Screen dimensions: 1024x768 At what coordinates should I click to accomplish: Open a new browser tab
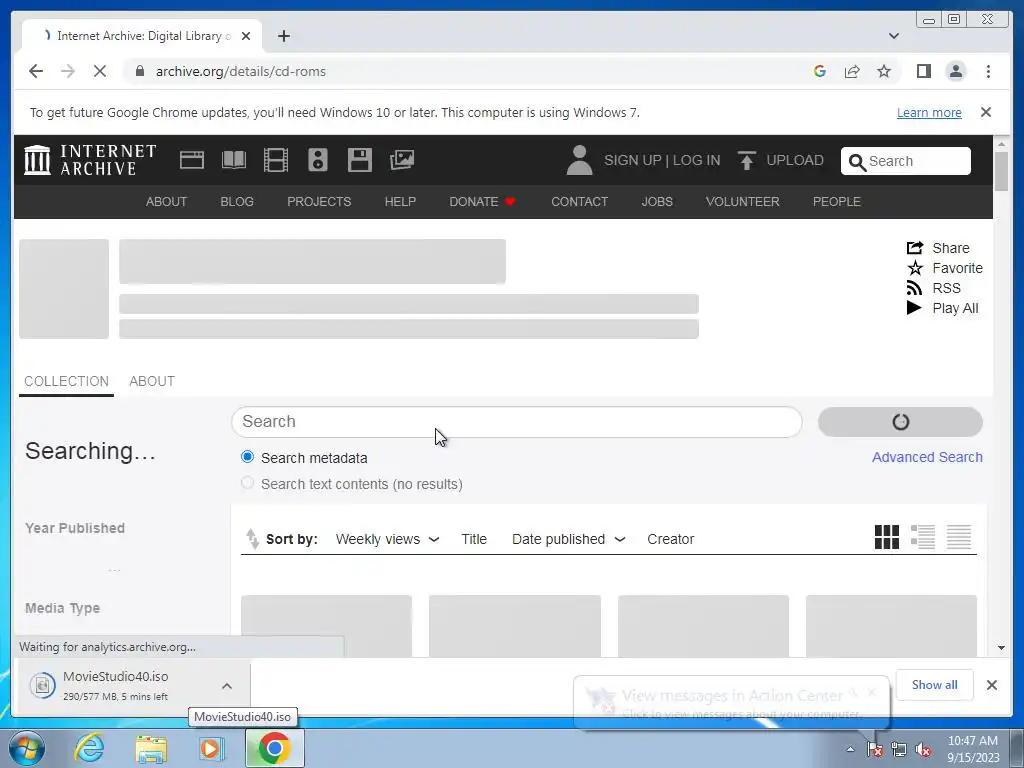point(283,36)
